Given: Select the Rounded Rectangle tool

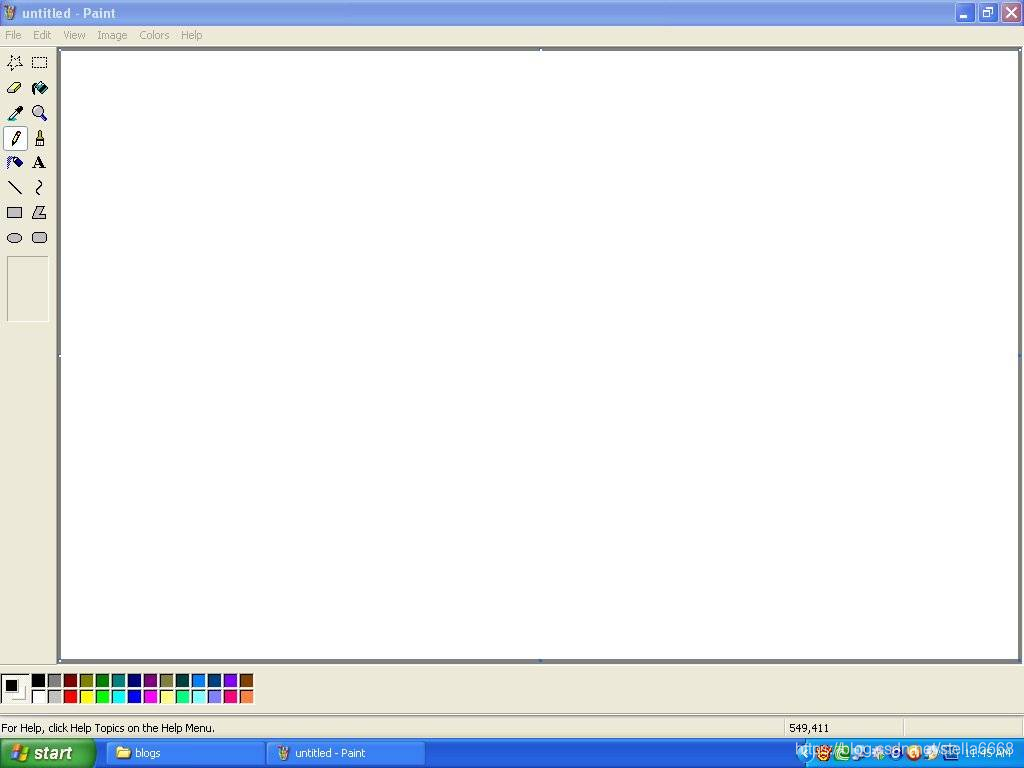Looking at the screenshot, I should point(39,238).
